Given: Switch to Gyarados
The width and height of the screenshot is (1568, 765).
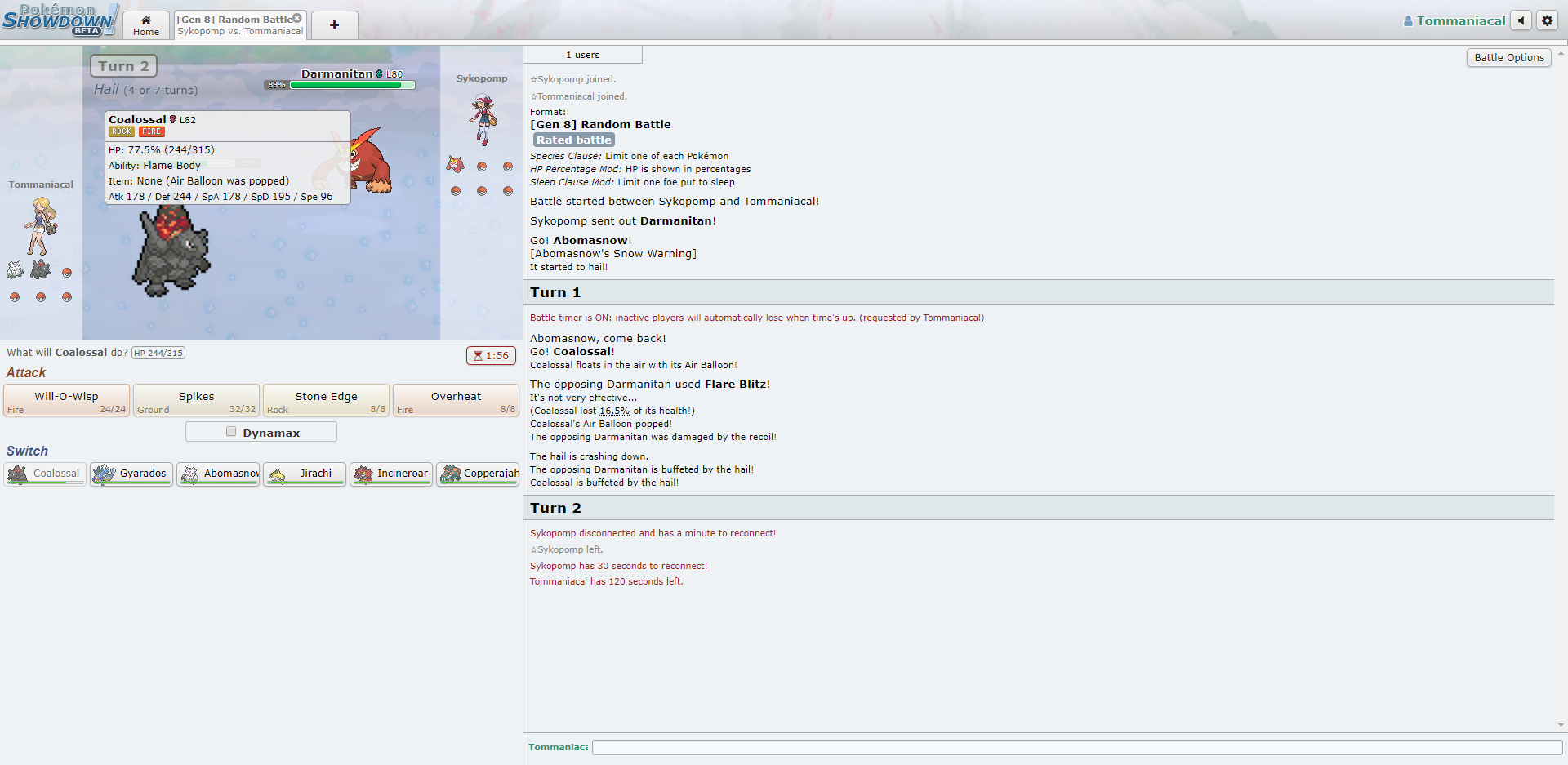Looking at the screenshot, I should click(131, 474).
